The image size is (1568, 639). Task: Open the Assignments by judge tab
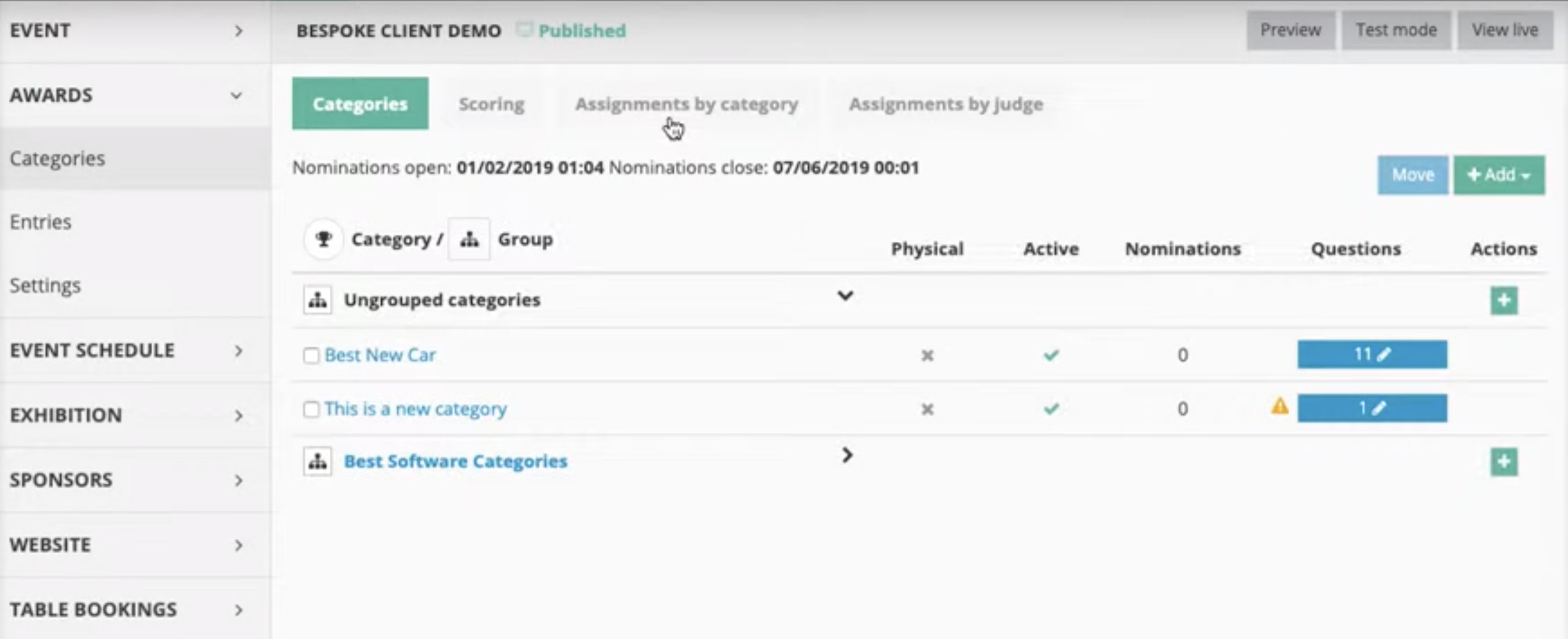[945, 104]
